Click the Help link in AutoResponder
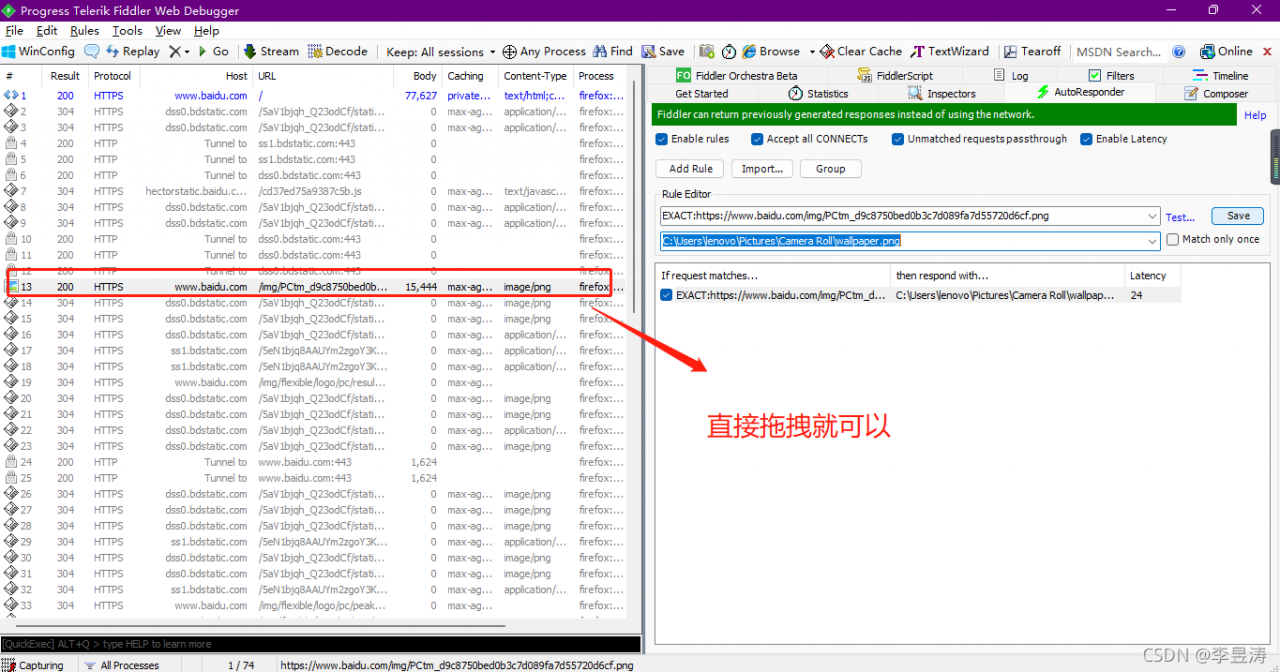 point(1255,115)
